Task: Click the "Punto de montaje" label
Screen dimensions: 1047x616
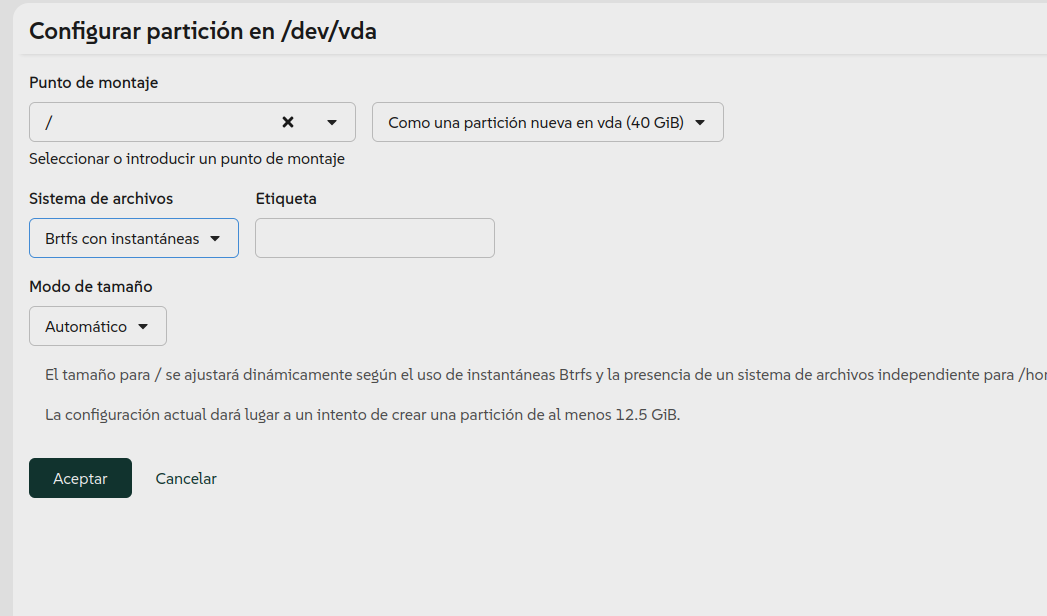Action: (x=93, y=83)
